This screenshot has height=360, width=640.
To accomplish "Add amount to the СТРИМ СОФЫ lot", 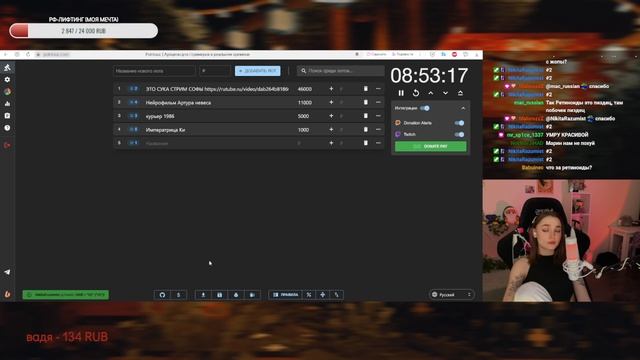I will click(x=331, y=89).
